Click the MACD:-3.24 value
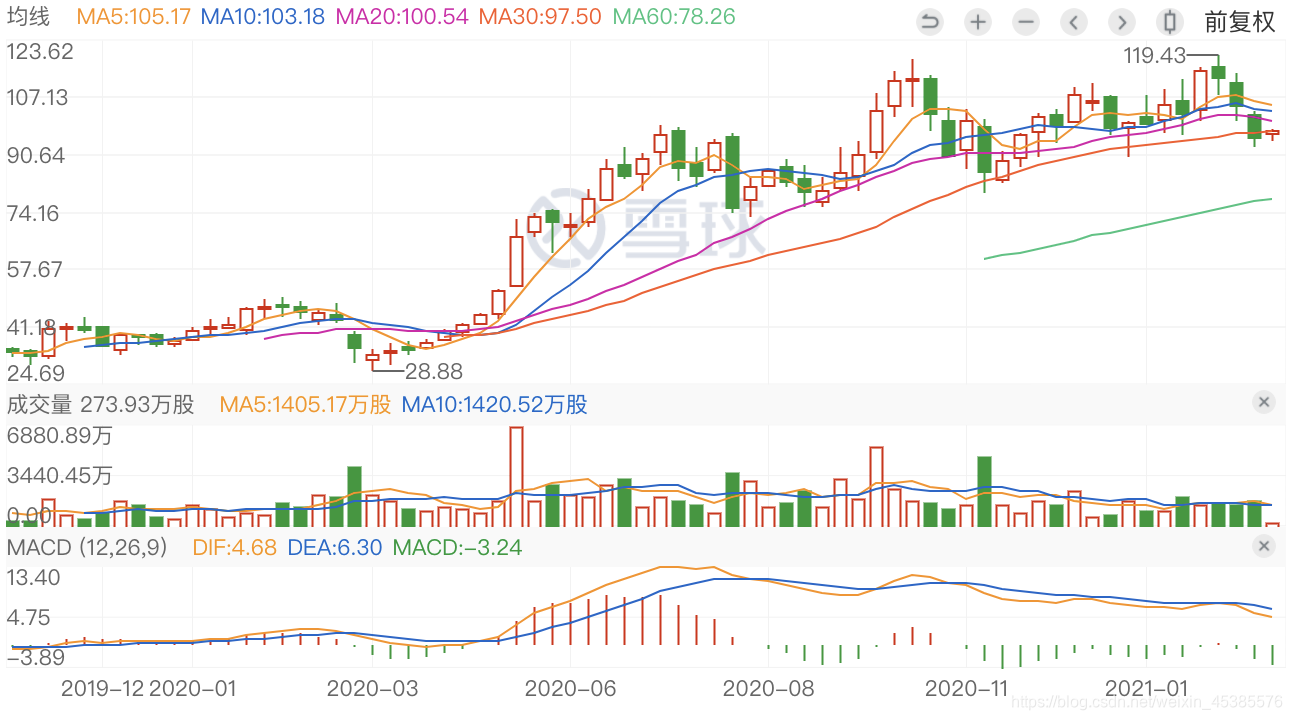The height and width of the screenshot is (720, 1292). [x=457, y=548]
